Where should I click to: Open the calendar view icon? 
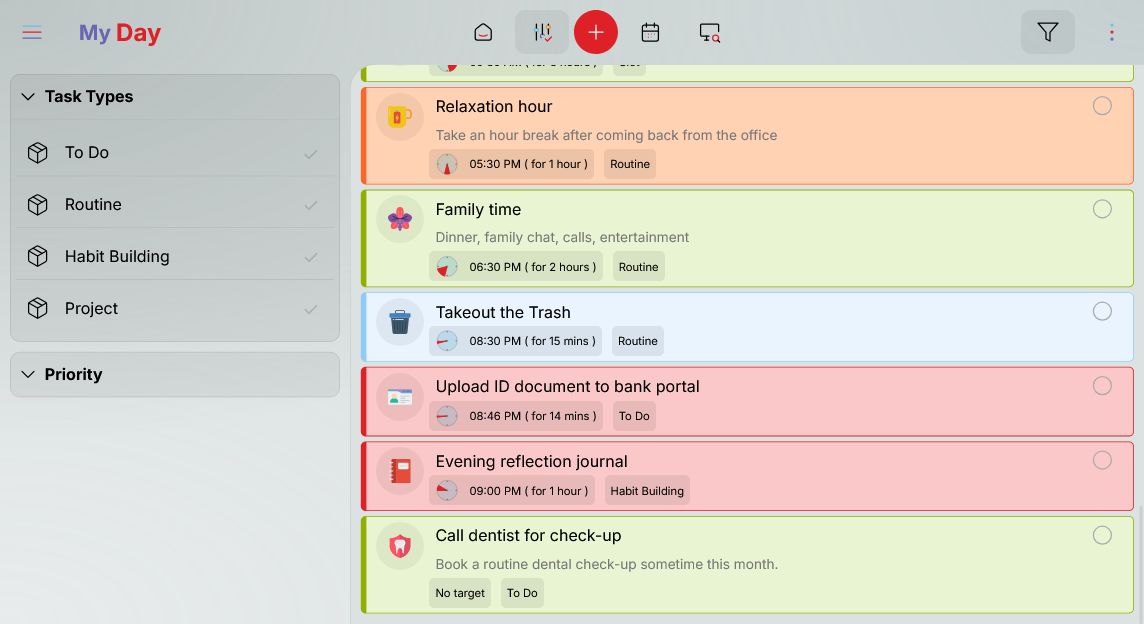coord(650,33)
